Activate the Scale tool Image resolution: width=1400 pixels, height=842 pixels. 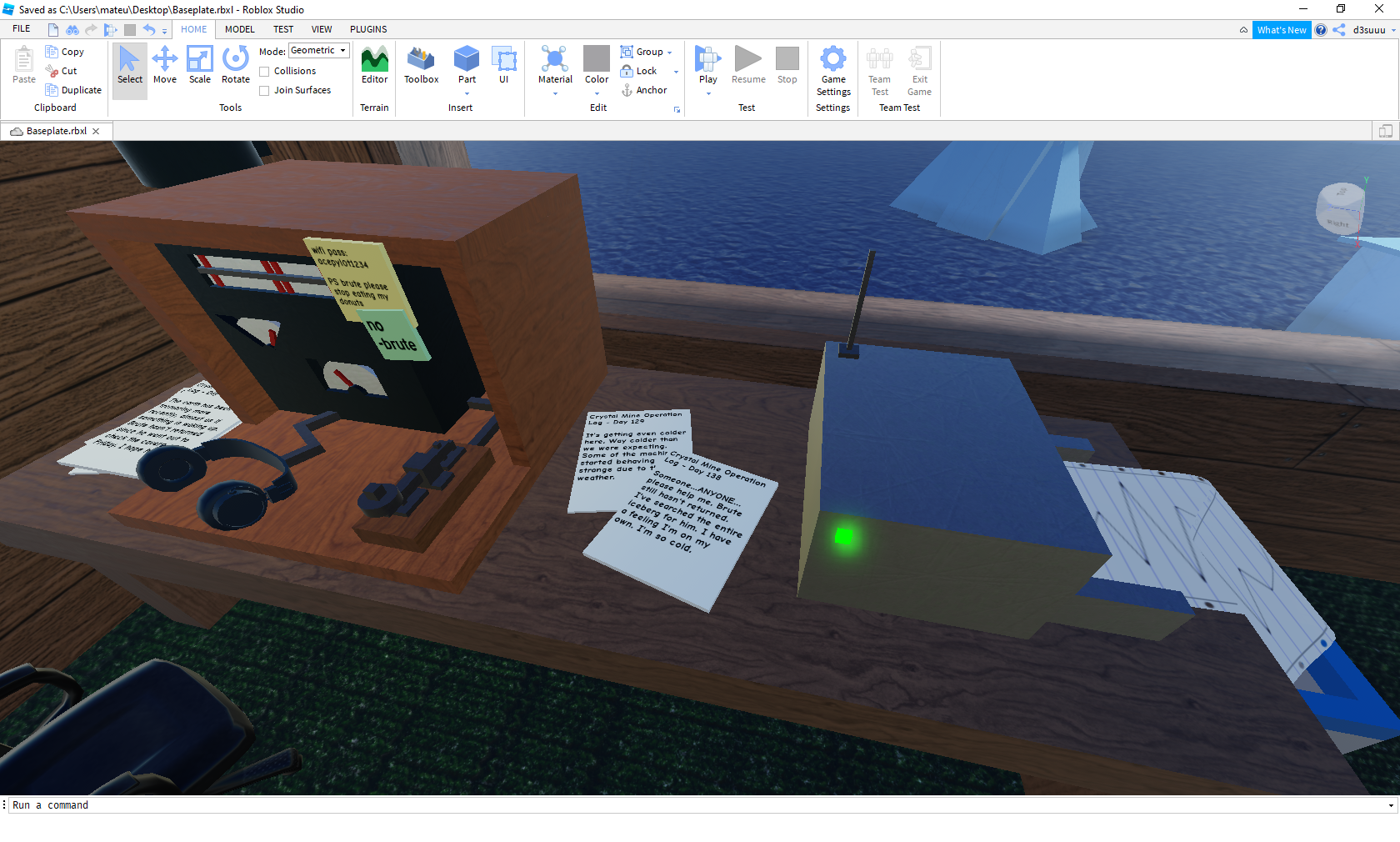(x=200, y=65)
